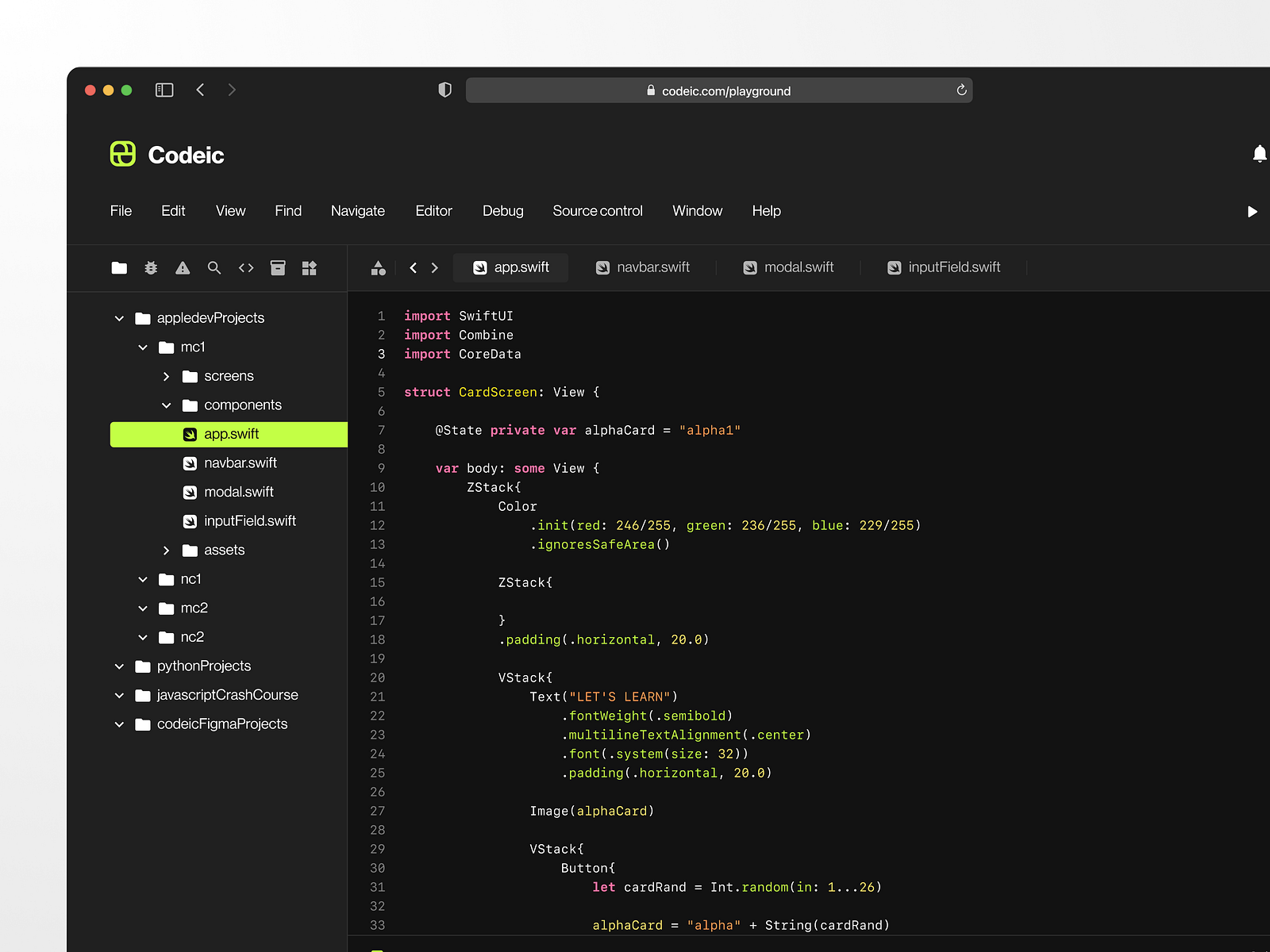Open the archive box panel icon
This screenshot has width=1270, height=952.
pyautogui.click(x=278, y=268)
